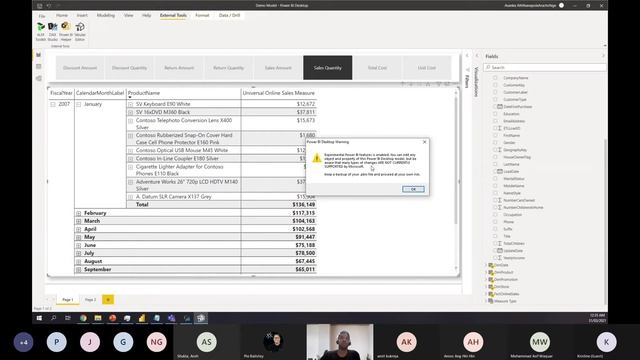The height and width of the screenshot is (360, 640).
Task: Expand the DimStore table in Fields
Action: coord(486,287)
